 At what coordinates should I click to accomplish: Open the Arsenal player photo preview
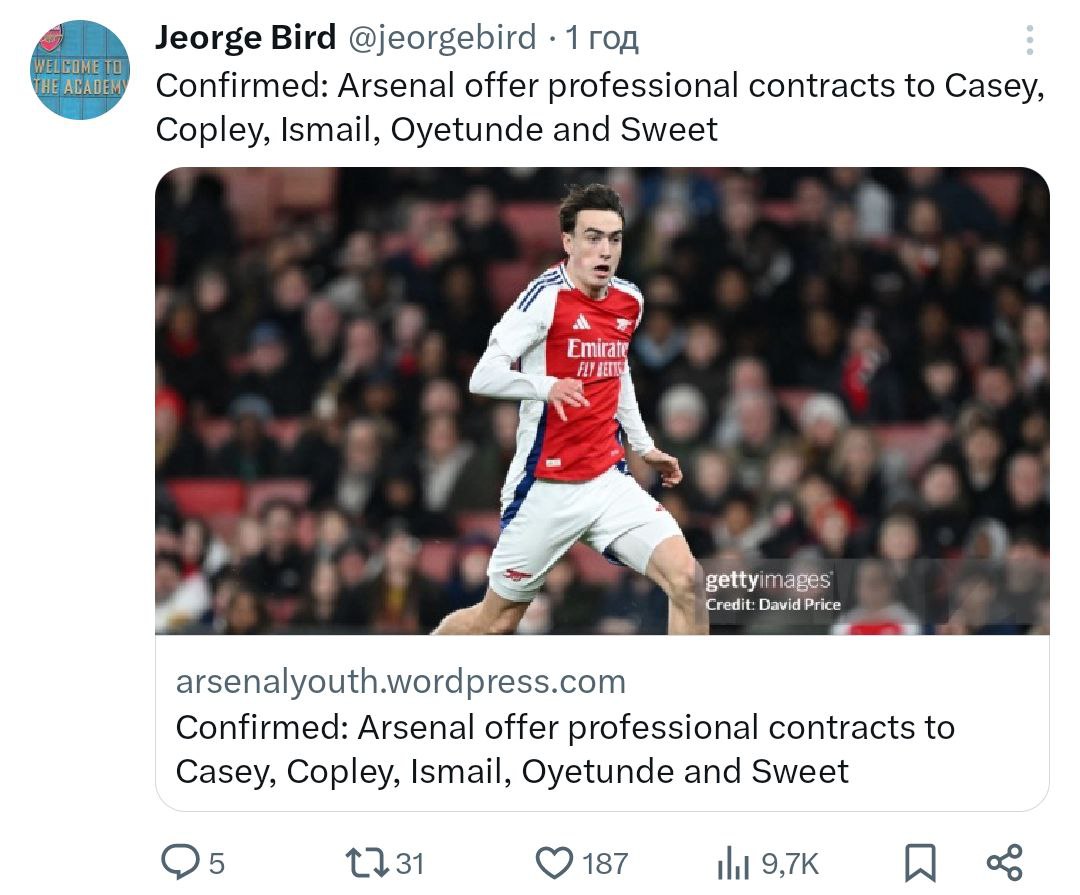(601, 400)
